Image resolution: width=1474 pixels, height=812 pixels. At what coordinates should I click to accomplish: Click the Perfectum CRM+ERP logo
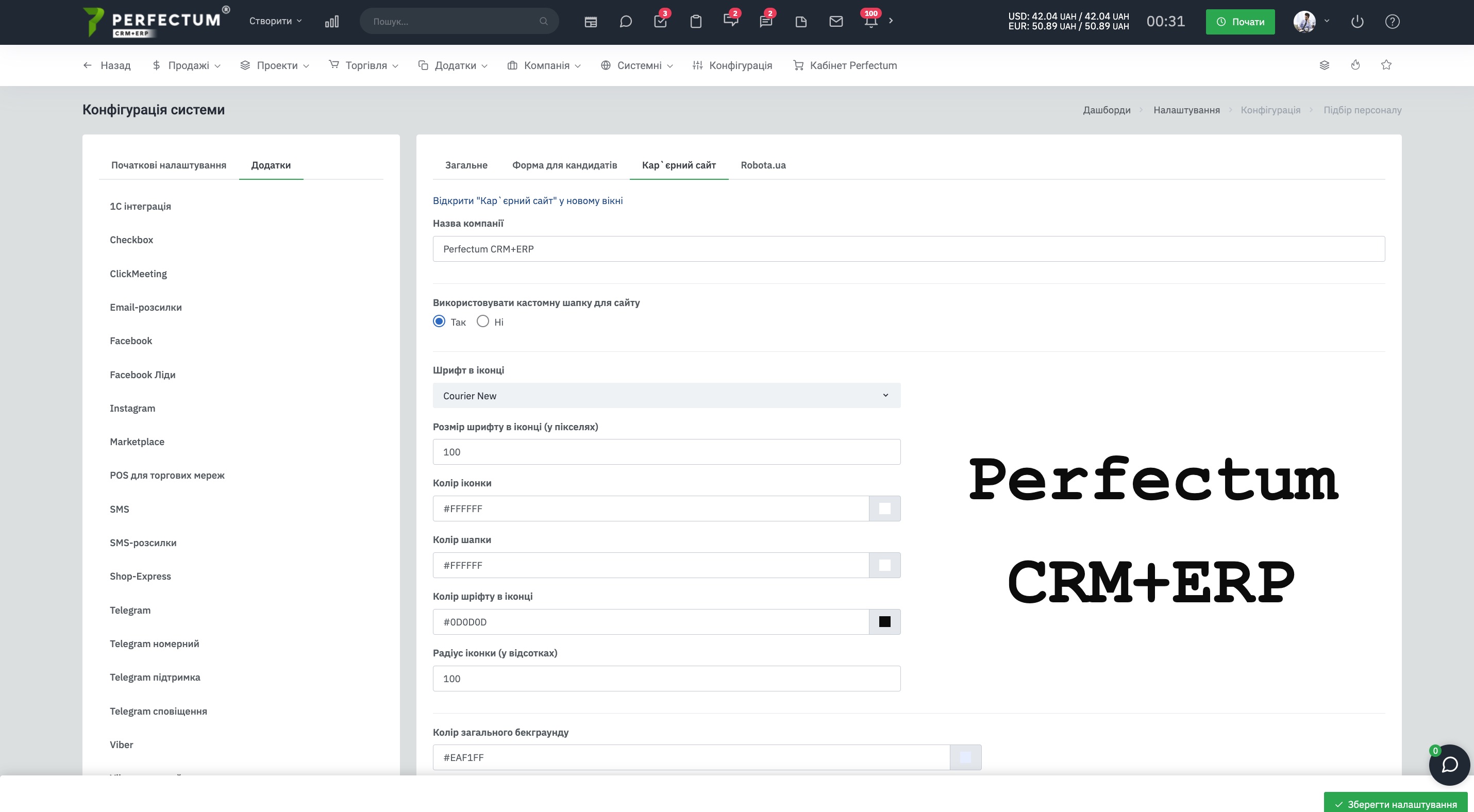point(156,22)
